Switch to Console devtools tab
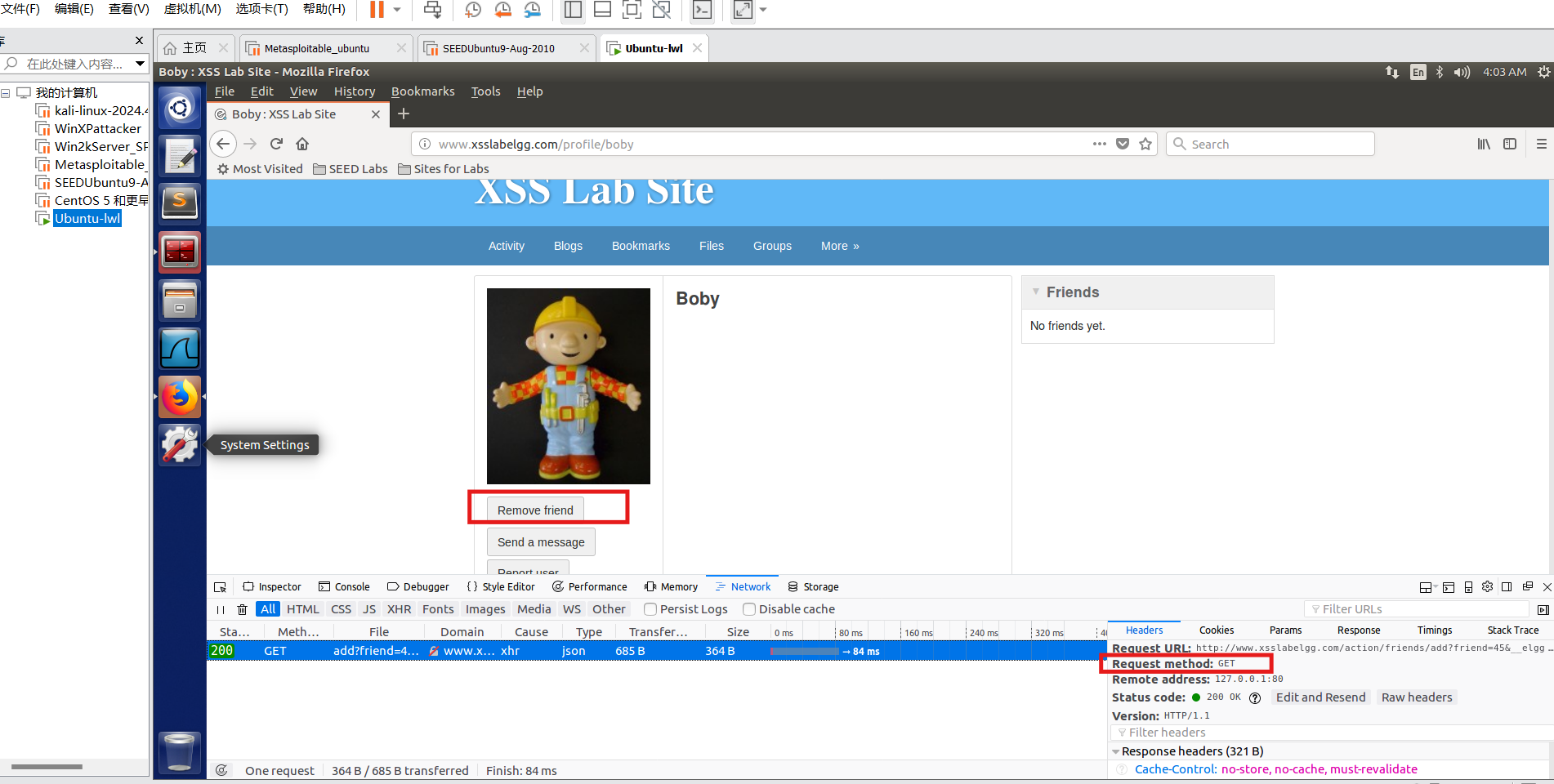Screen dimensions: 1554x784 (344, 586)
